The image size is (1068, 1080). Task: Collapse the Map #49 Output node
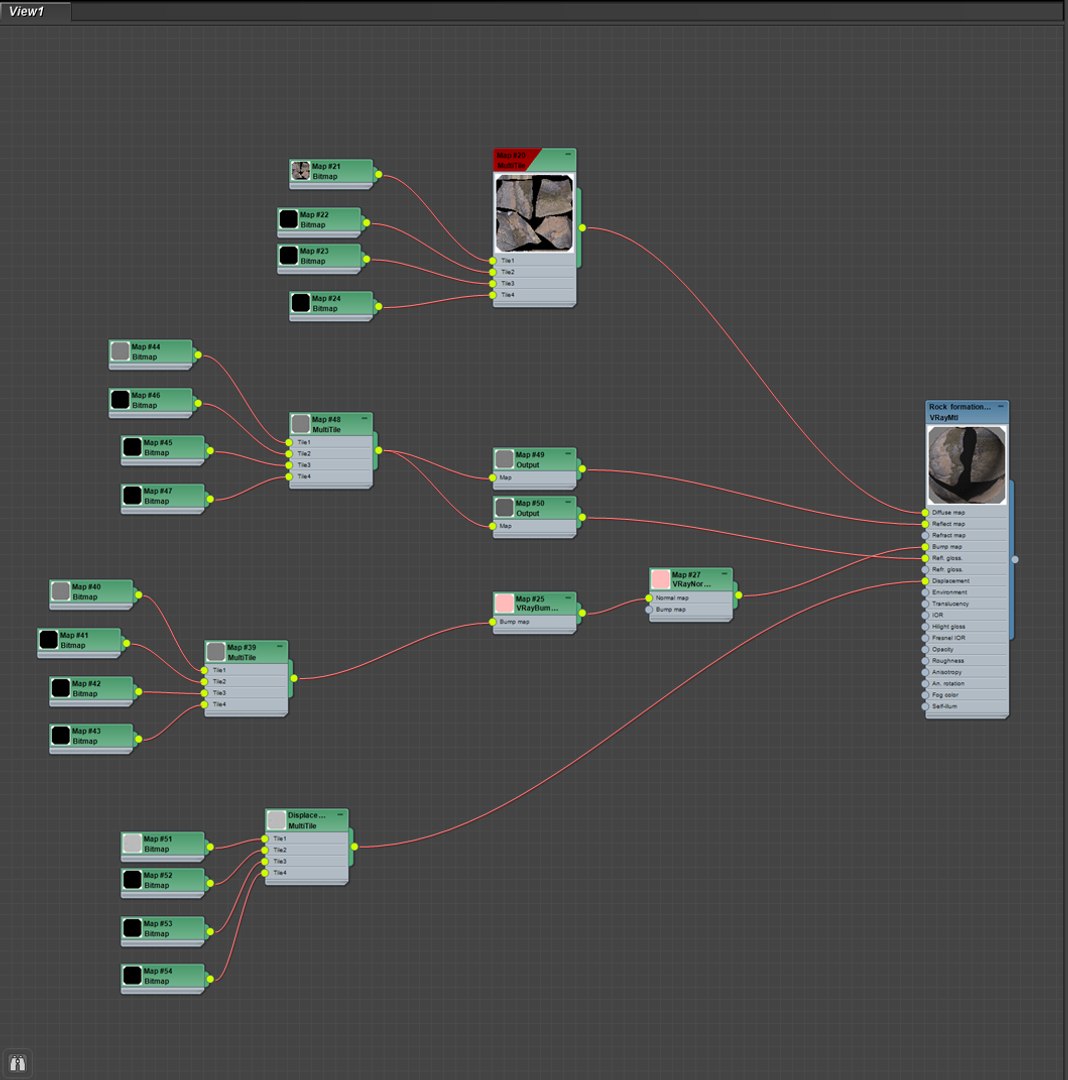568,453
